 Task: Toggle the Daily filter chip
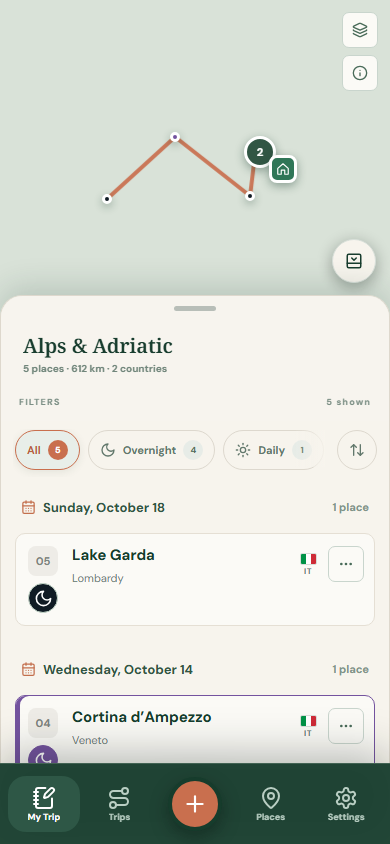[x=273, y=450]
